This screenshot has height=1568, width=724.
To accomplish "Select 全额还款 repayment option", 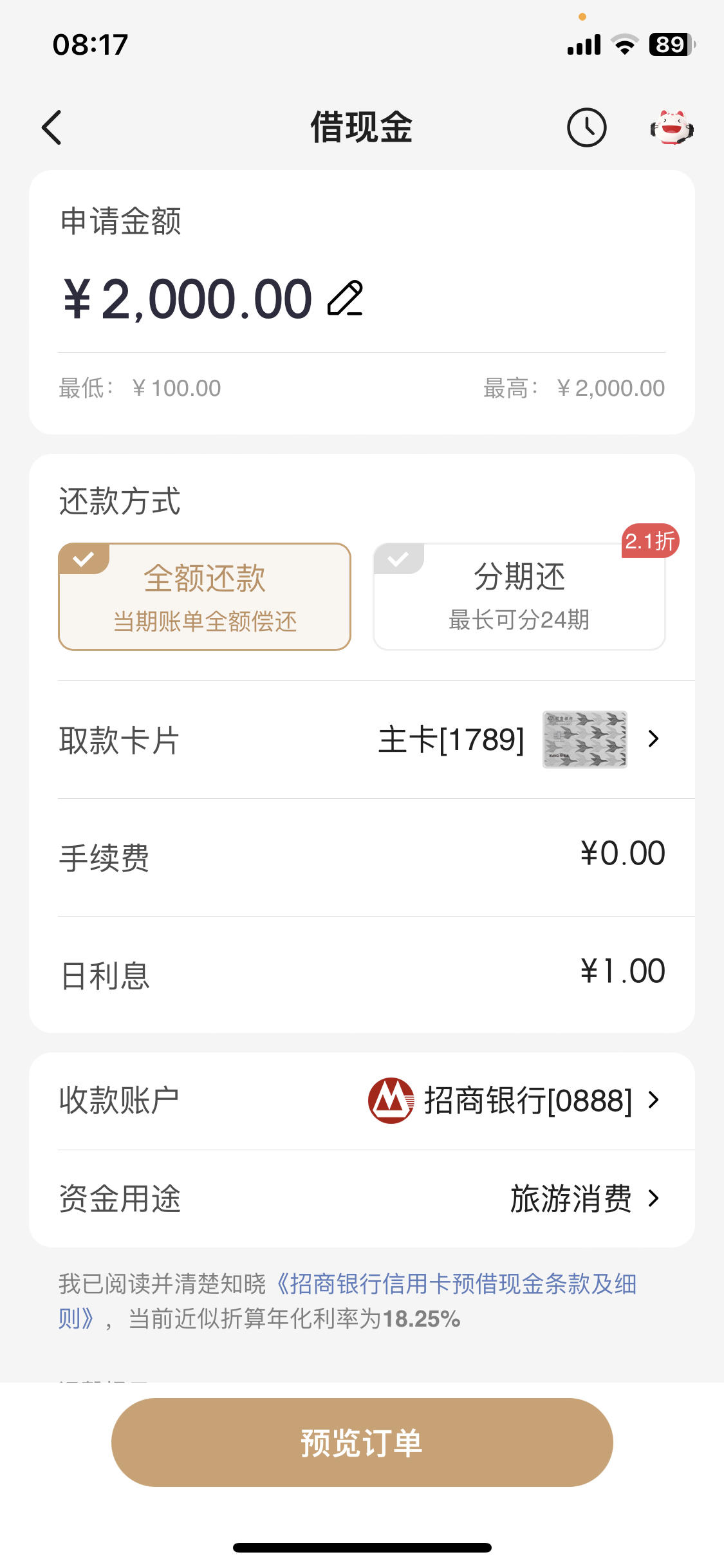I will (x=205, y=597).
